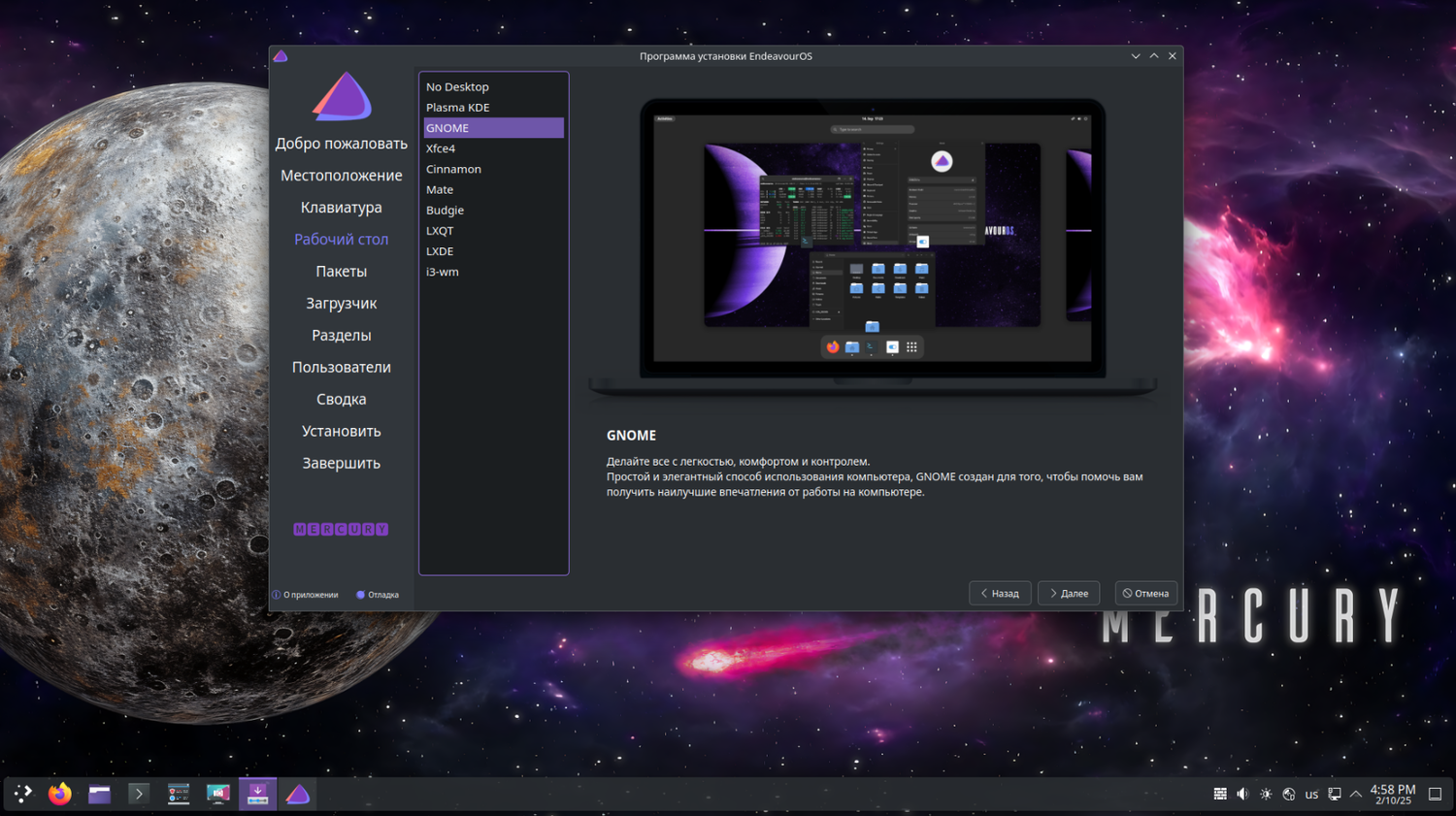The image size is (1456, 816).
Task: Click the active installer icon in the taskbar
Action: click(257, 794)
